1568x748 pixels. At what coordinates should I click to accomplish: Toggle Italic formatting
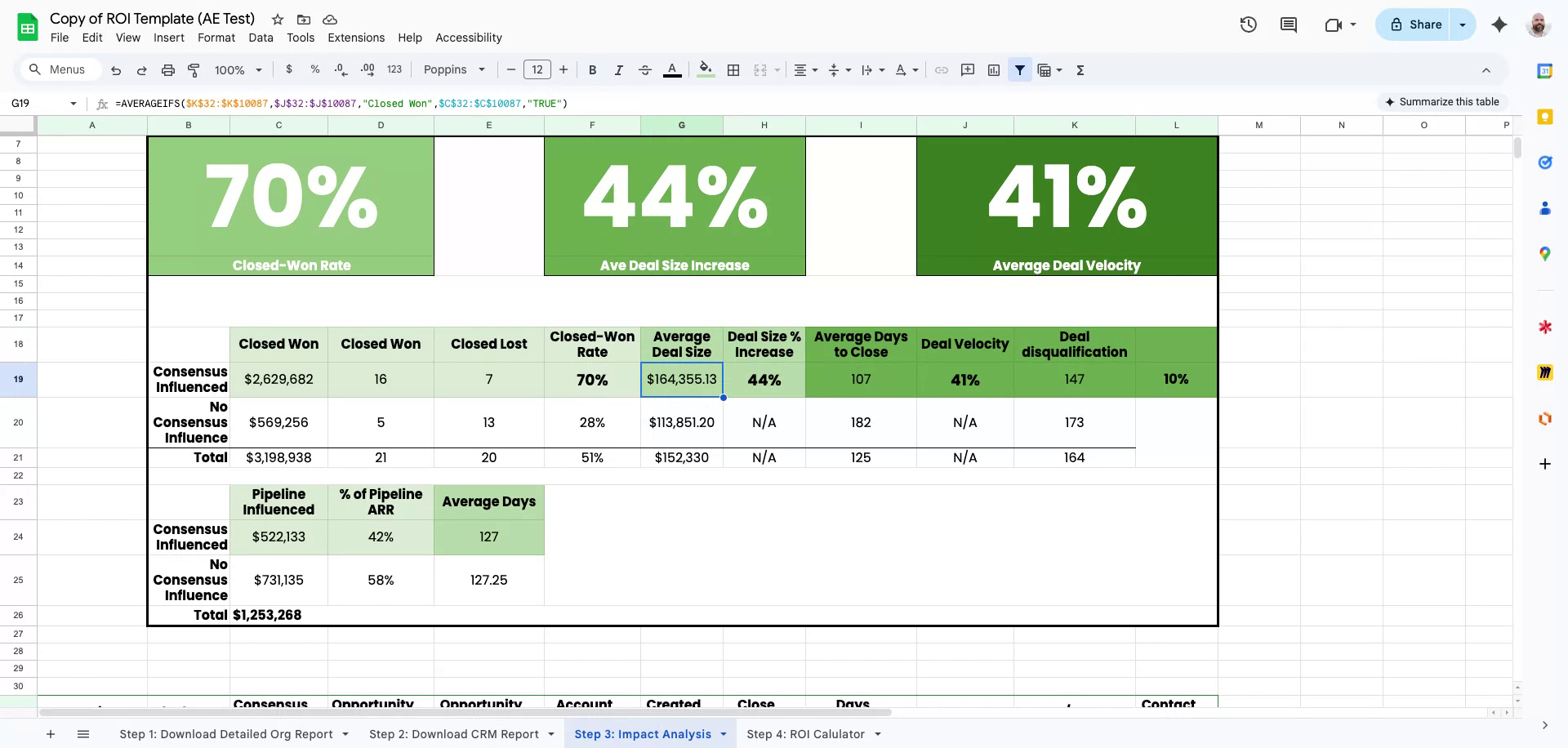pos(619,70)
